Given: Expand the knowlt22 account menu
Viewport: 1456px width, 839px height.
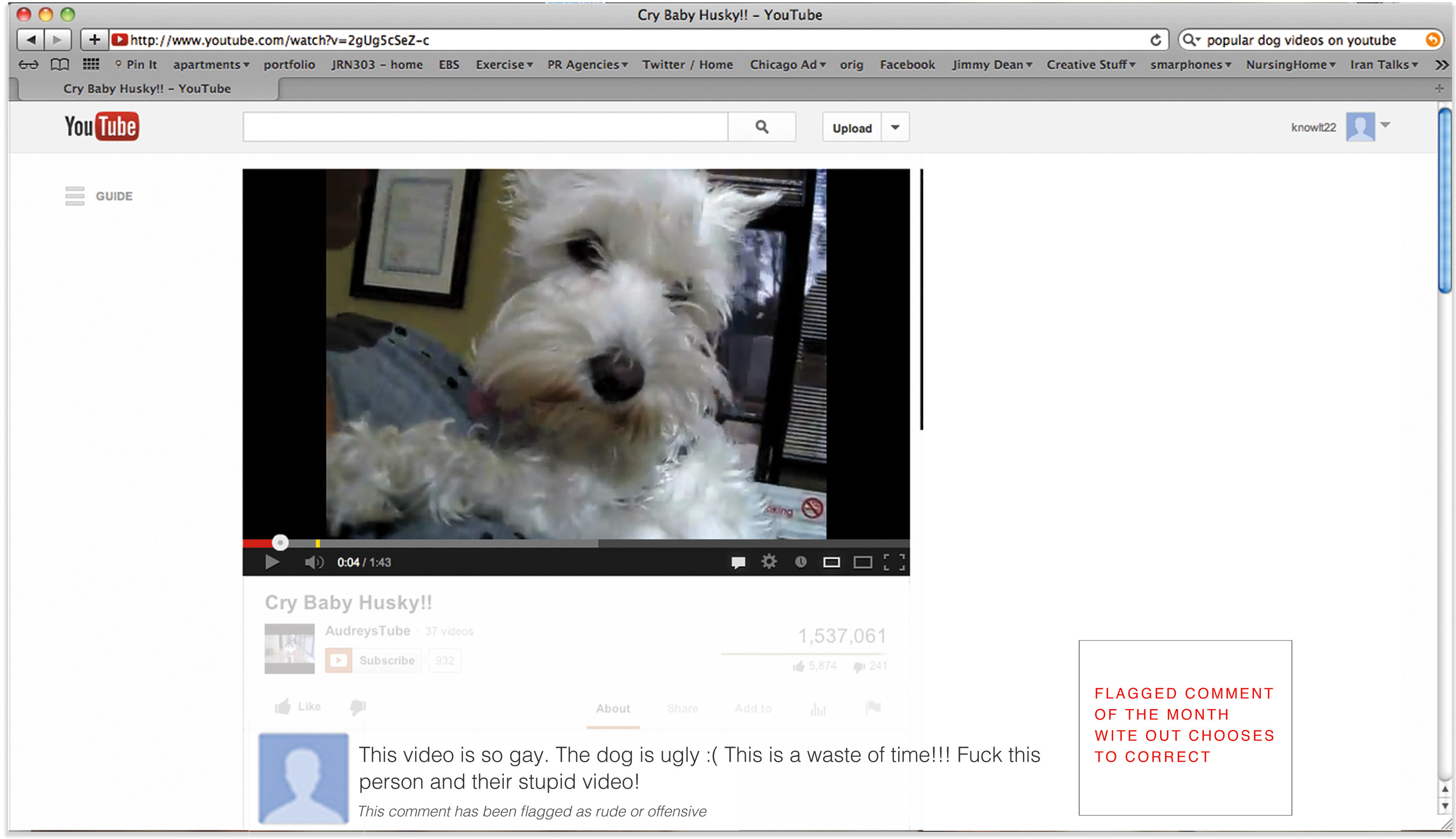Looking at the screenshot, I should pyautogui.click(x=1385, y=124).
